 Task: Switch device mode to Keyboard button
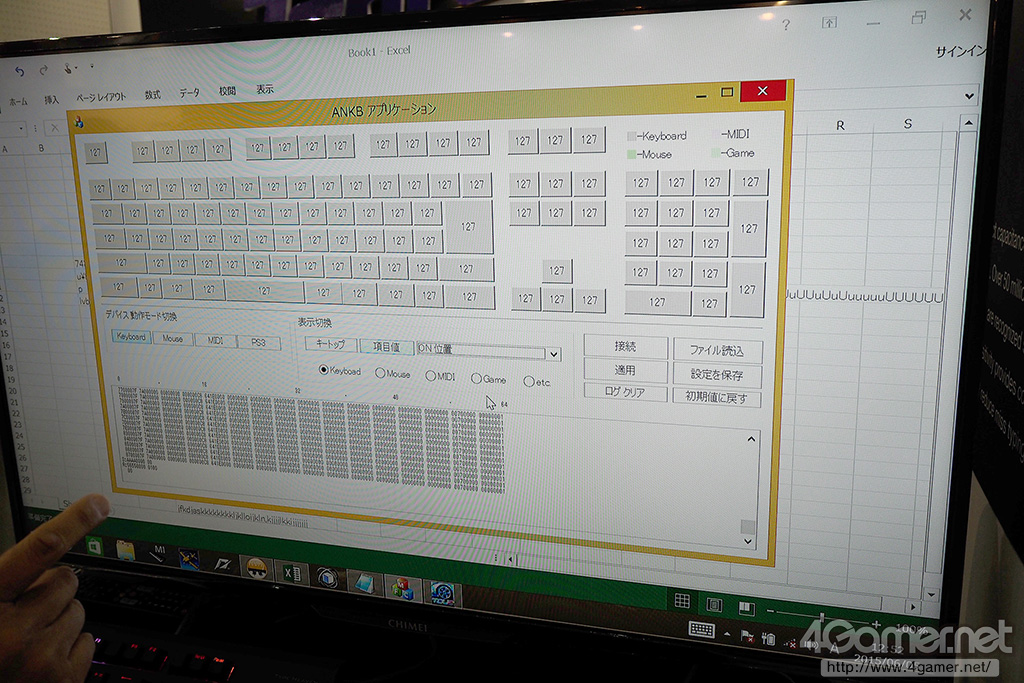(131, 337)
